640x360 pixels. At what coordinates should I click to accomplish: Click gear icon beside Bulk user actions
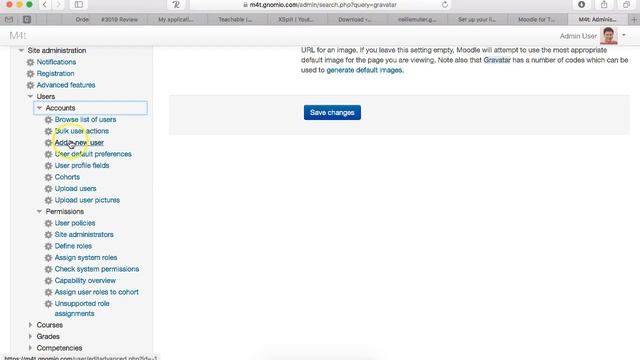click(x=48, y=131)
